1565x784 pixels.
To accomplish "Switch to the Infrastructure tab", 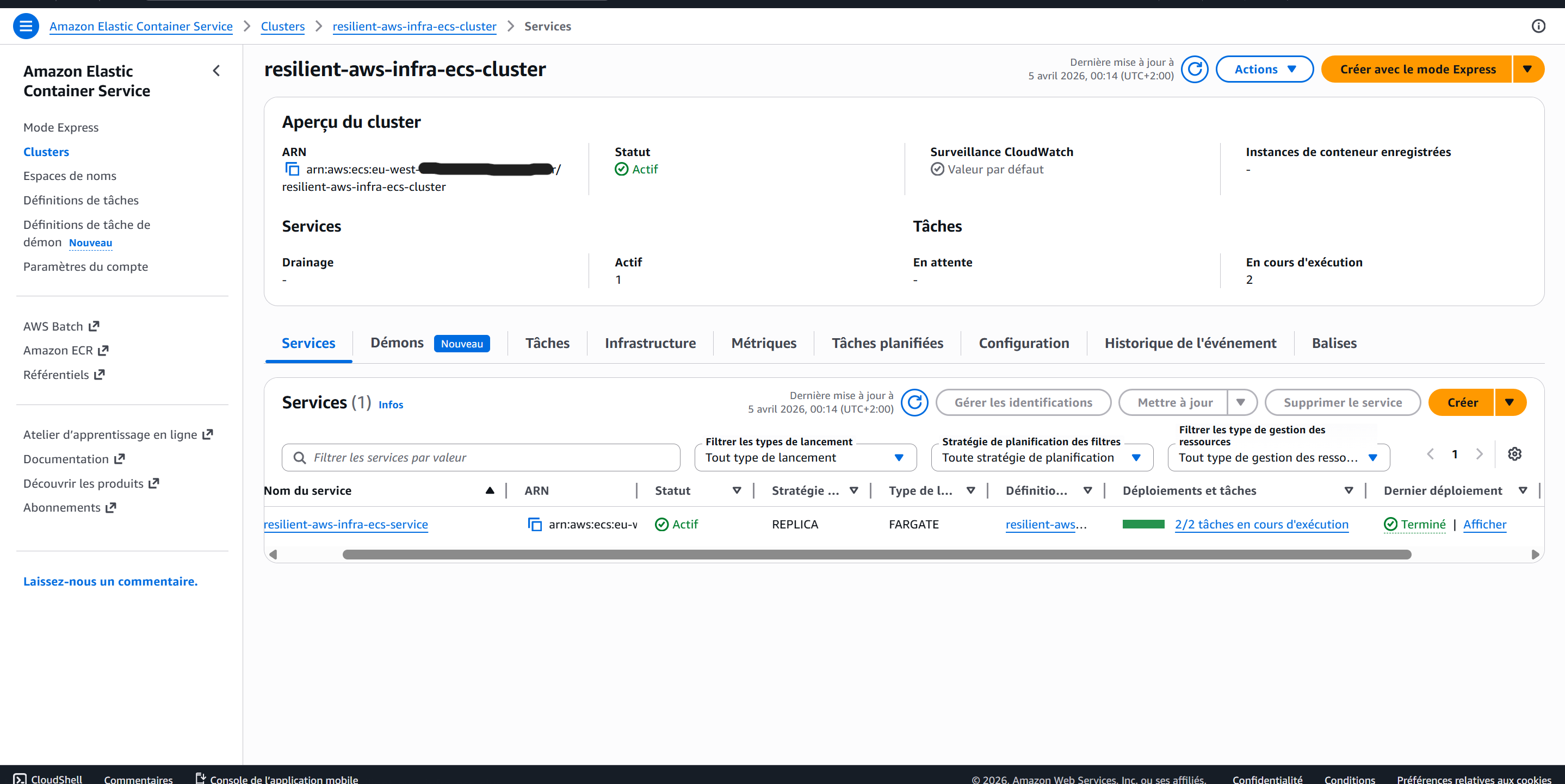I will point(650,344).
